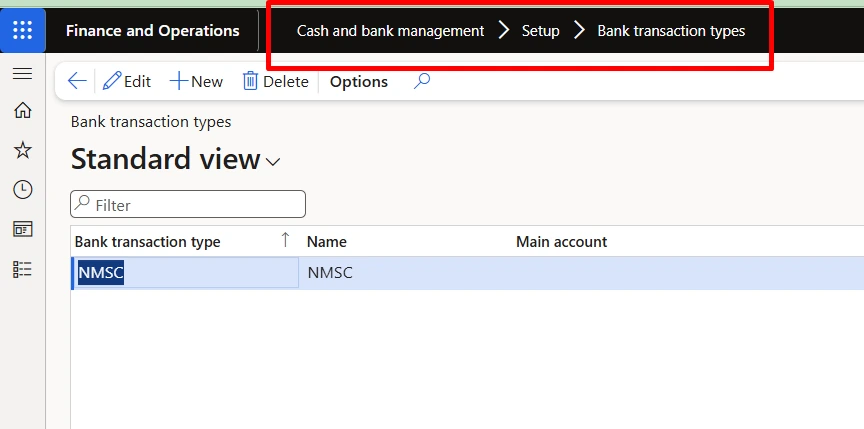Sort by Bank transaction type column header
864x429 pixels.
click(x=148, y=242)
